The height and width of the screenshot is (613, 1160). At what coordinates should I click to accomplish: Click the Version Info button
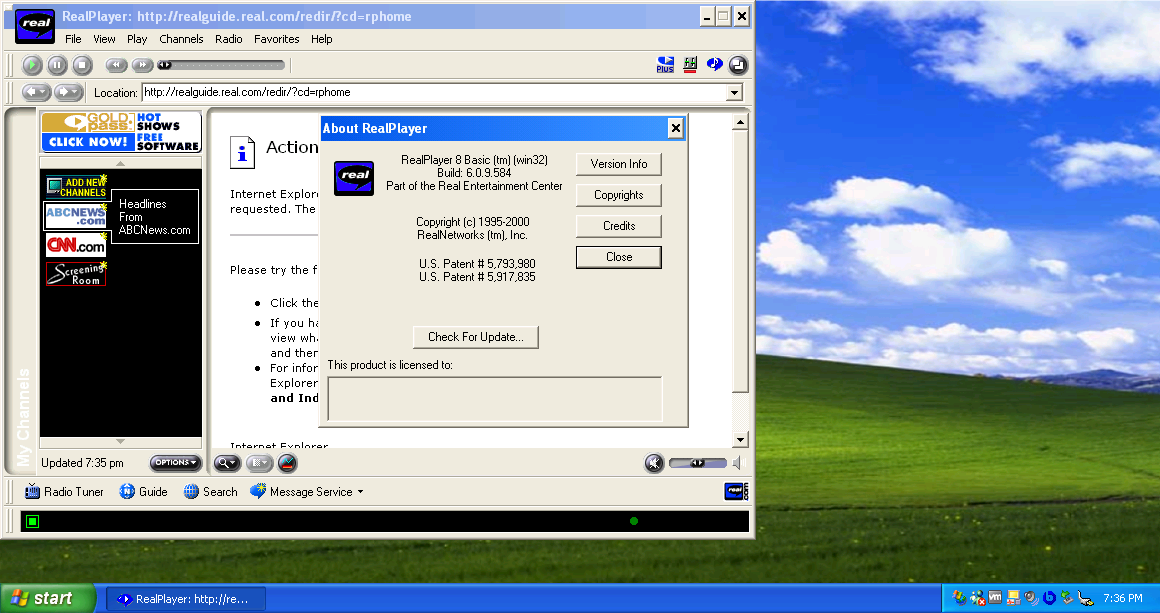pyautogui.click(x=618, y=164)
